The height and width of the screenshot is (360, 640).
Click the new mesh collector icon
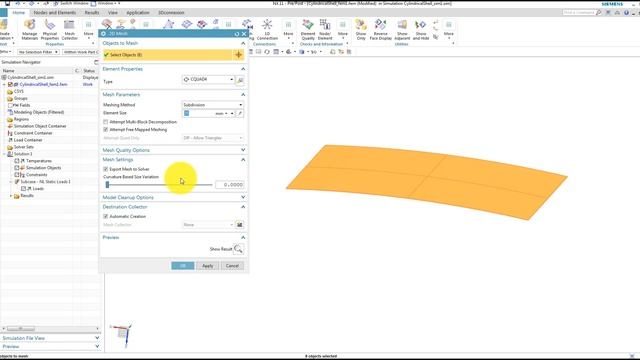(240, 224)
